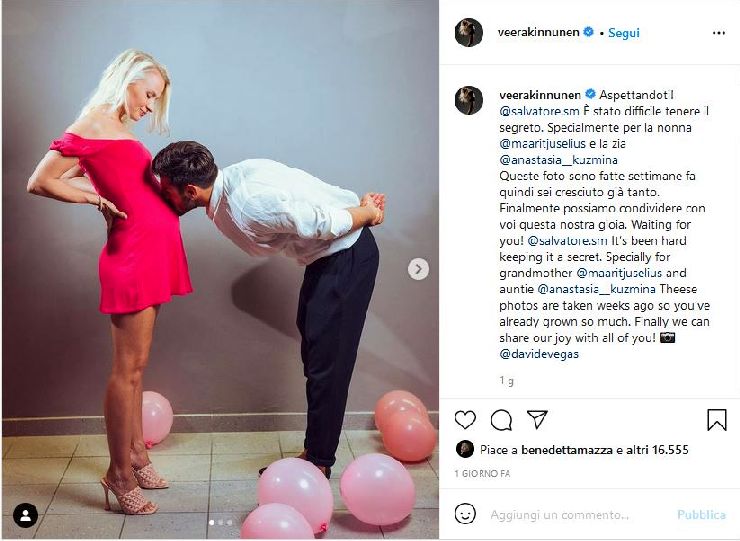Image resolution: width=740 pixels, height=541 pixels.
Task: Open the veerakinnunen username in the header
Action: coord(538,32)
